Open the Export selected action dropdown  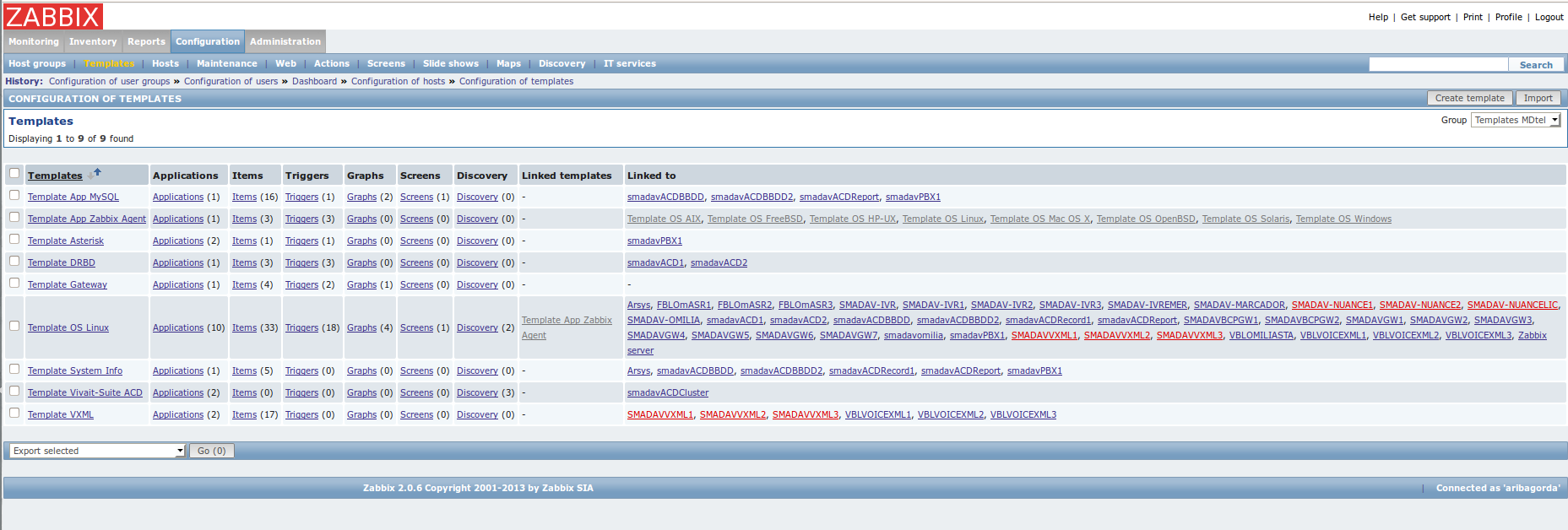tap(97, 451)
